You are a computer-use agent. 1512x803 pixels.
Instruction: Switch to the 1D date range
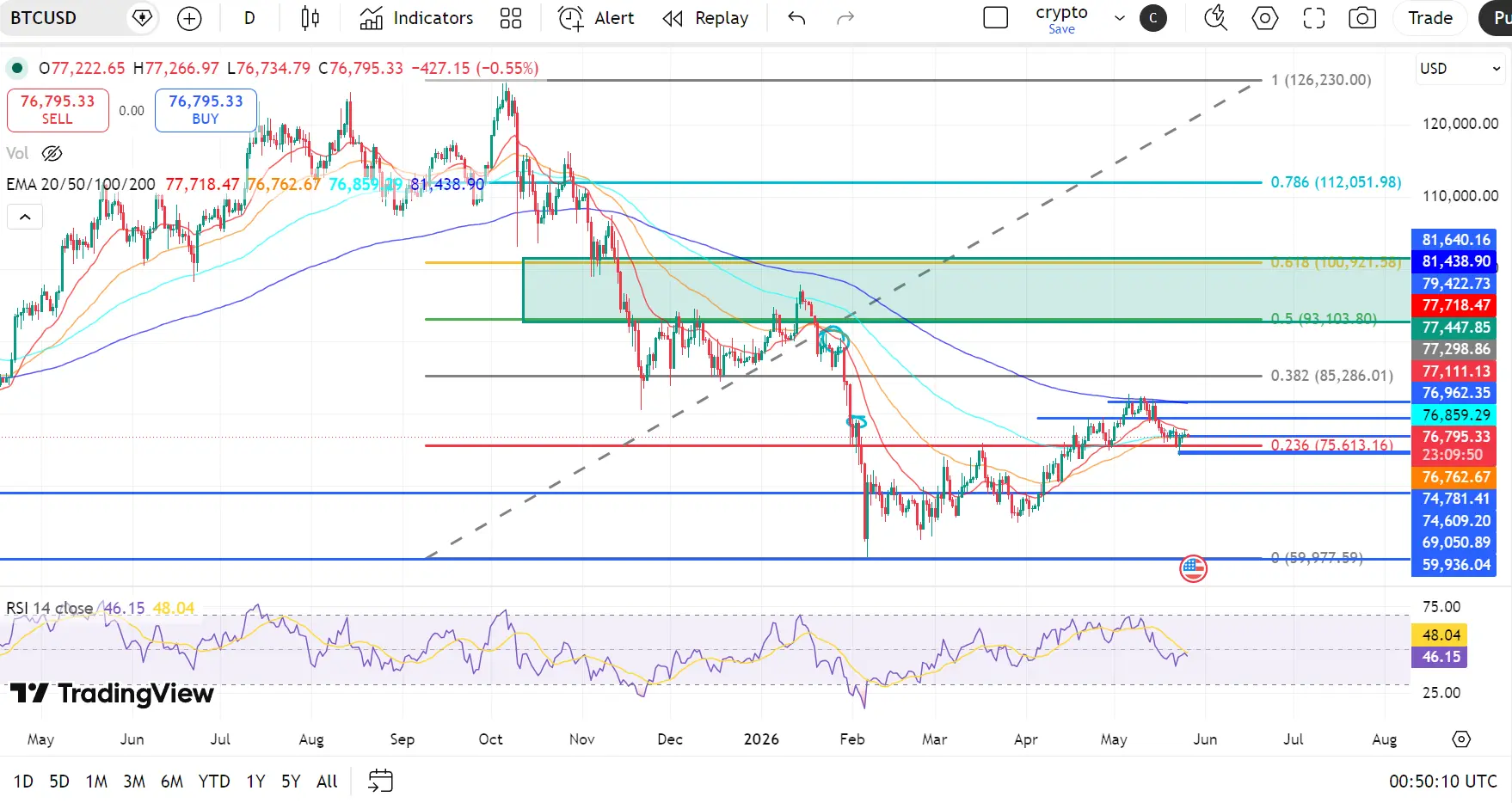point(23,782)
